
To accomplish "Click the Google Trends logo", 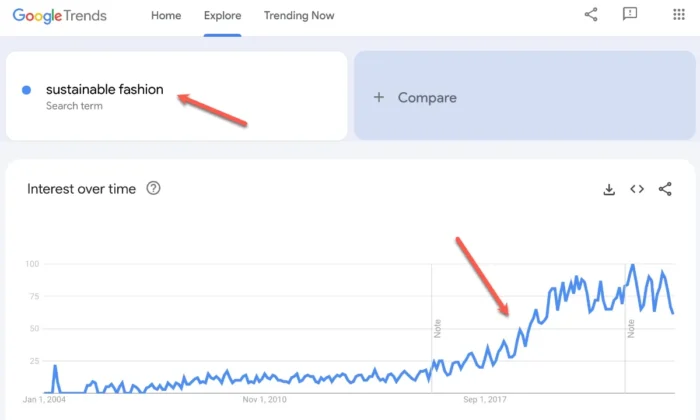I will [59, 16].
